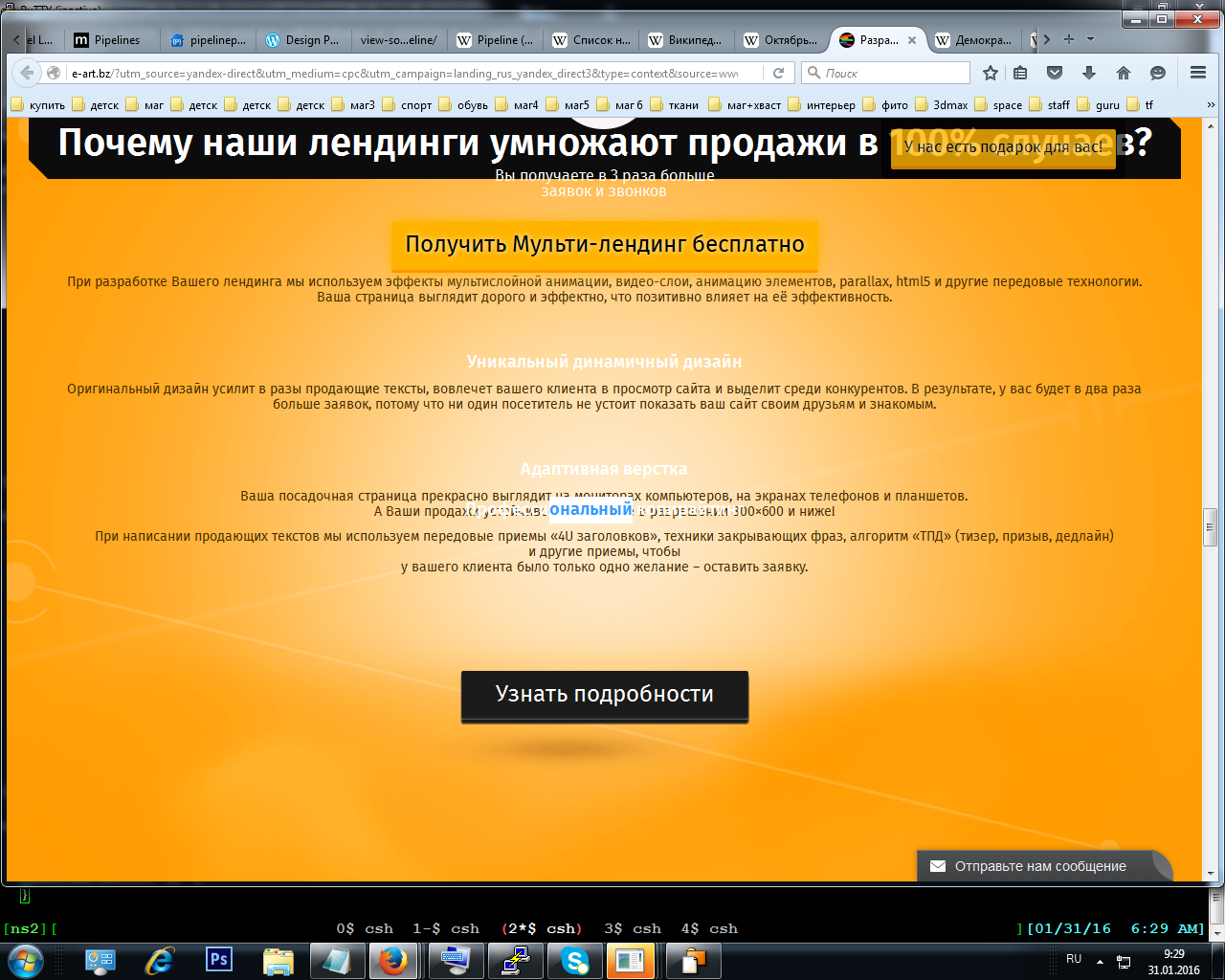1225x980 pixels.
Task: Click '3$ csh' in PuTTY status line
Action: click(x=633, y=928)
